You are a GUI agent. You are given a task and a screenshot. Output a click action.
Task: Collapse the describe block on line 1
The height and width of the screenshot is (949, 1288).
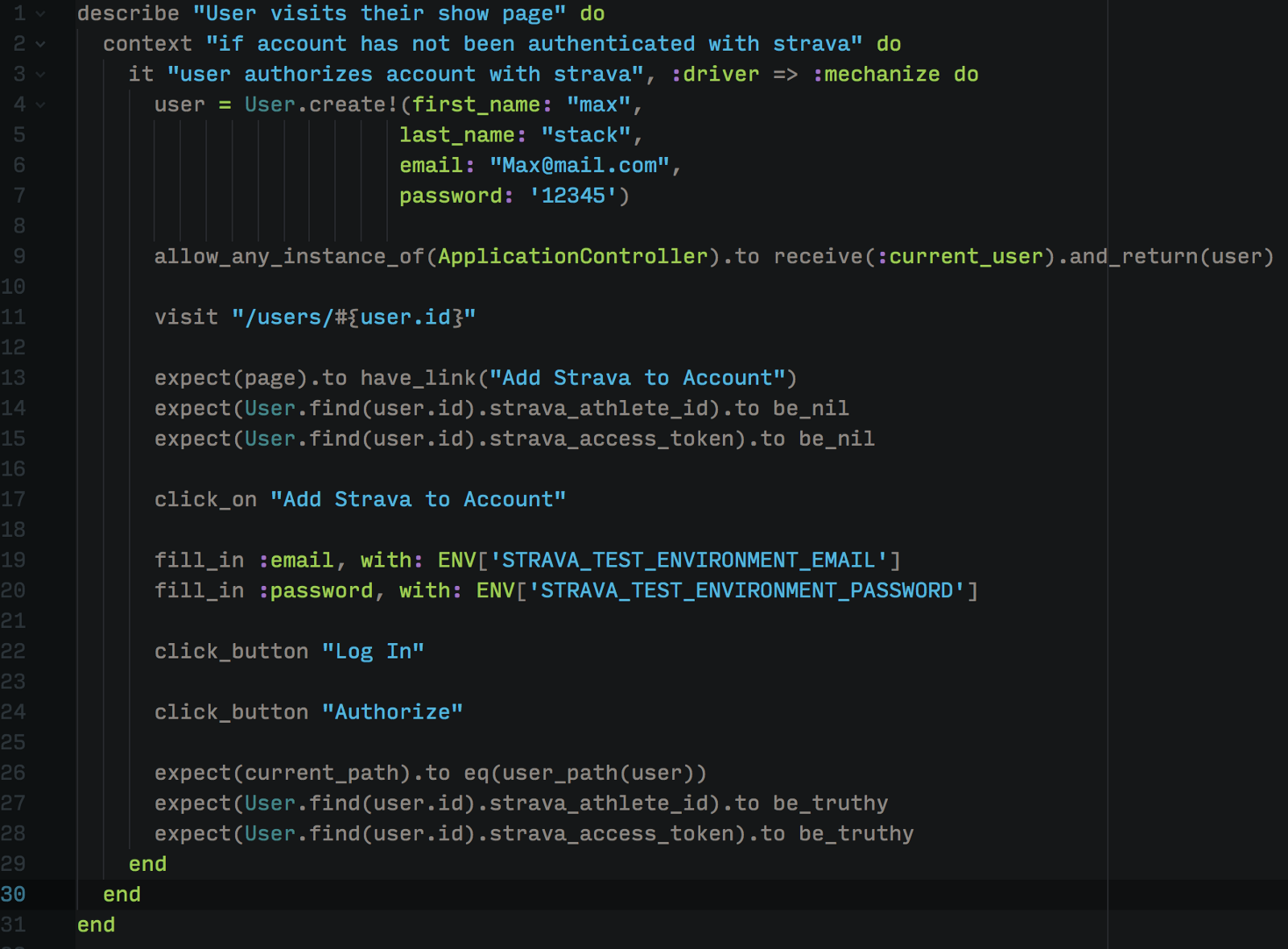pos(40,14)
